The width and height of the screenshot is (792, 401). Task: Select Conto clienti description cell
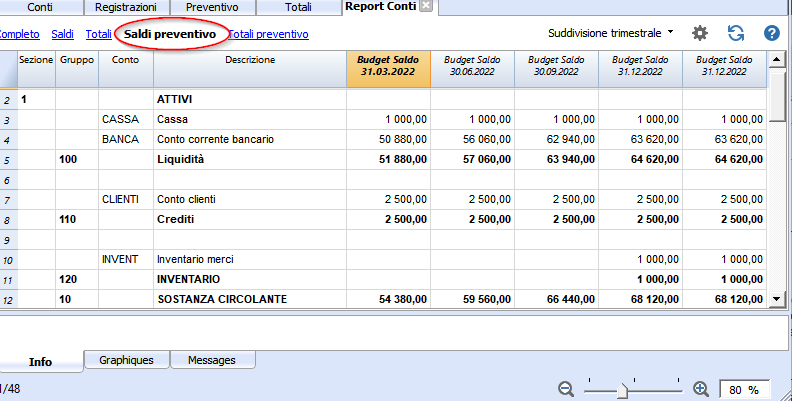(x=250, y=199)
